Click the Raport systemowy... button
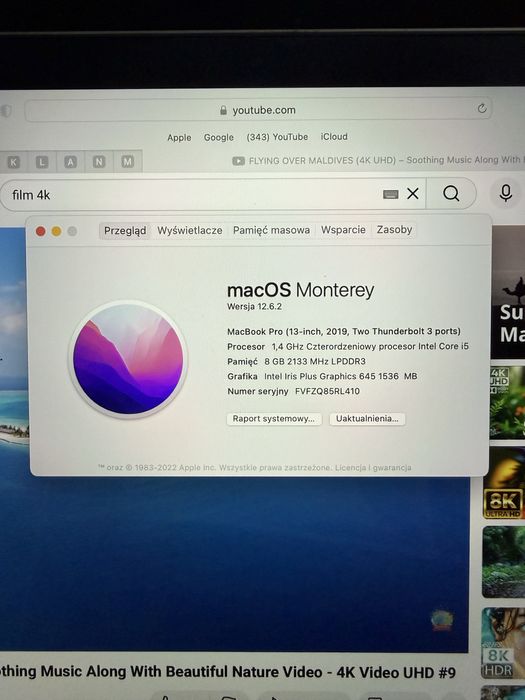This screenshot has height=700, width=525. coord(274,419)
